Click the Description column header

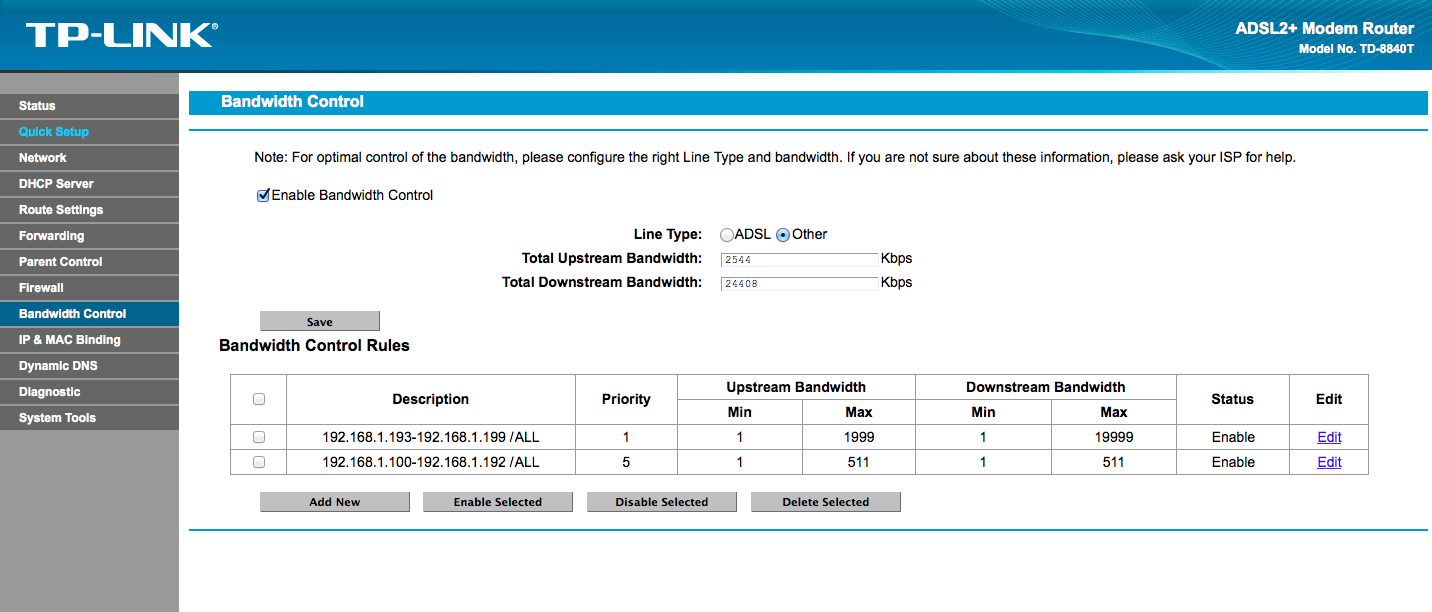(431, 399)
